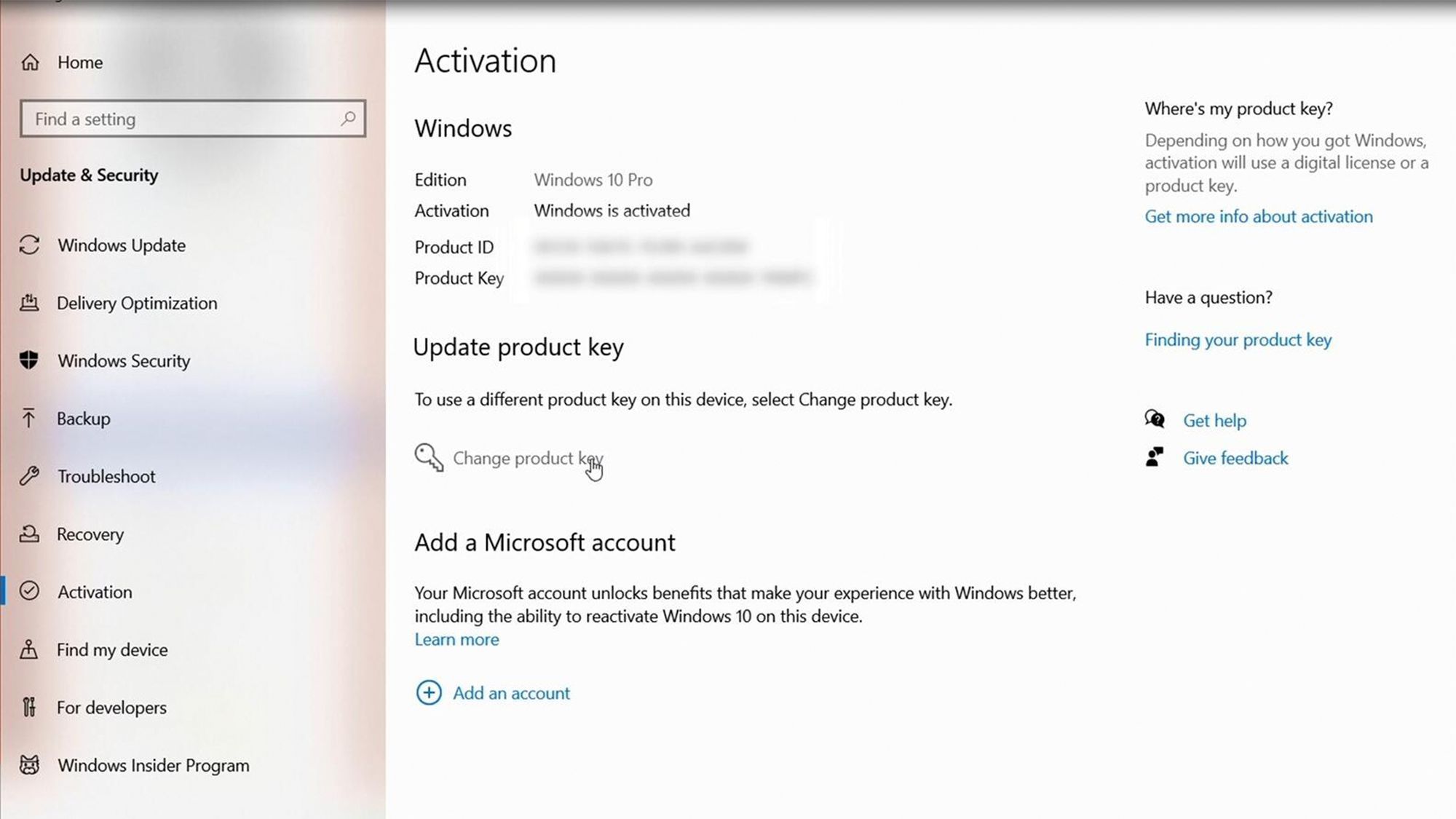Click the Learn more link
Viewport: 1456px width, 819px height.
point(457,639)
